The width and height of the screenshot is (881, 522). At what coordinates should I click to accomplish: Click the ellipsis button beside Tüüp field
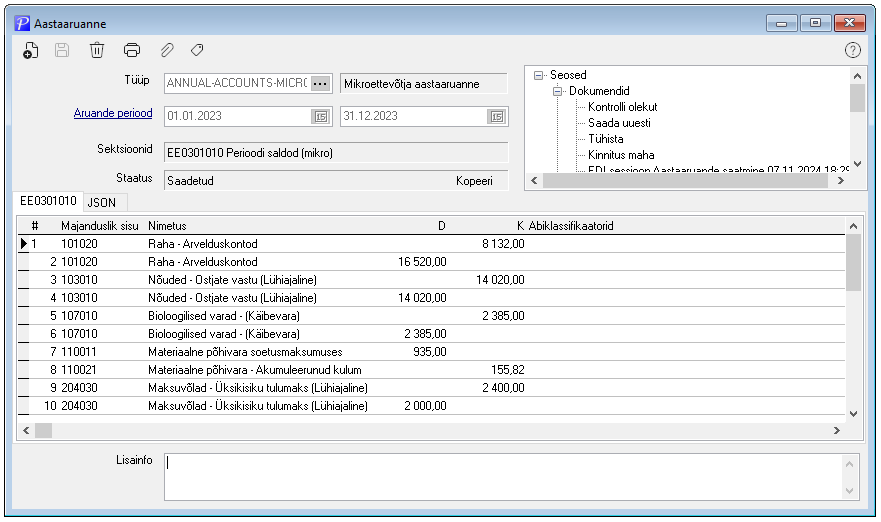point(320,84)
